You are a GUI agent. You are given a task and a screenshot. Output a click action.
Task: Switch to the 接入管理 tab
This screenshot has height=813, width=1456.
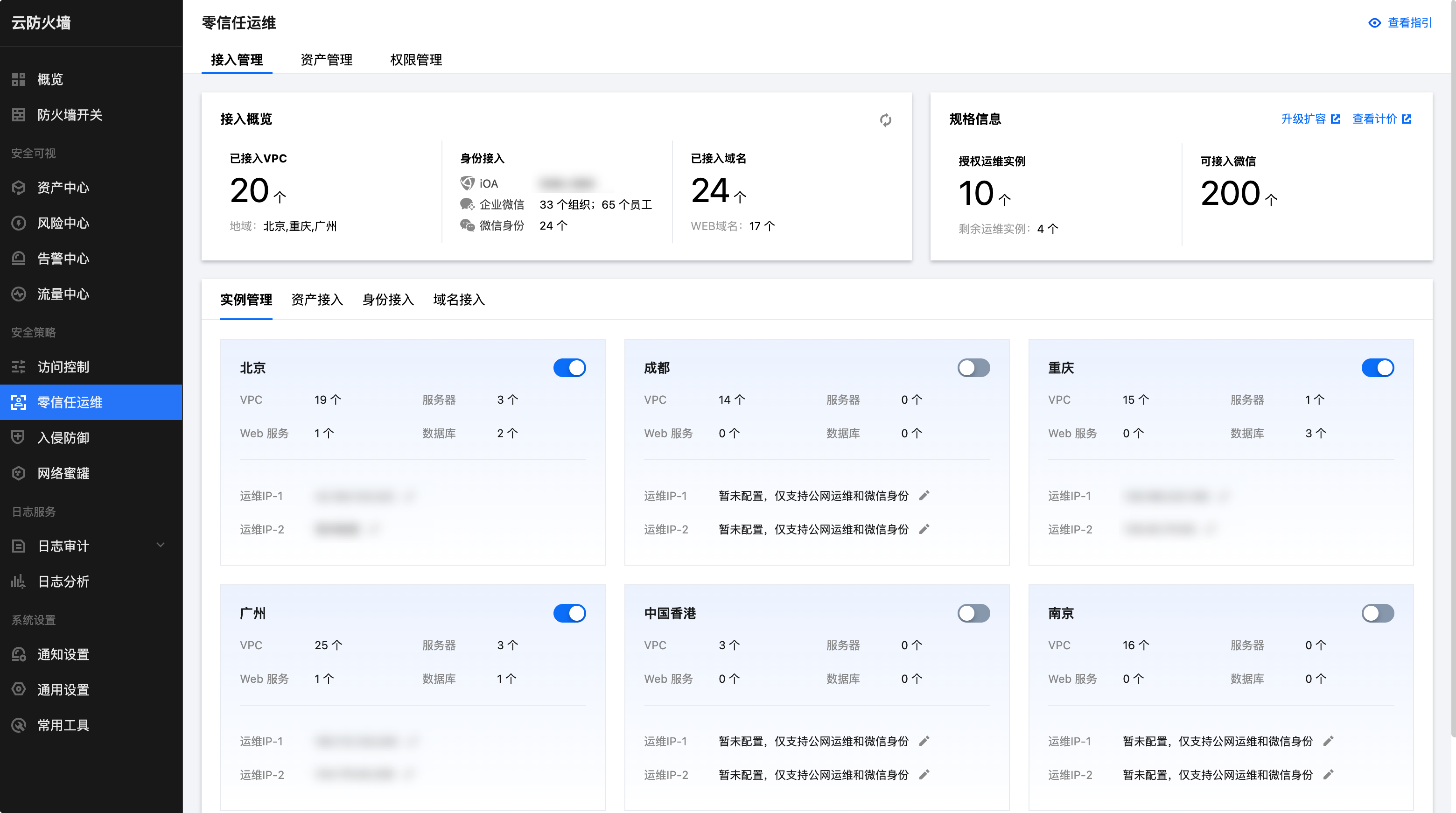[237, 60]
